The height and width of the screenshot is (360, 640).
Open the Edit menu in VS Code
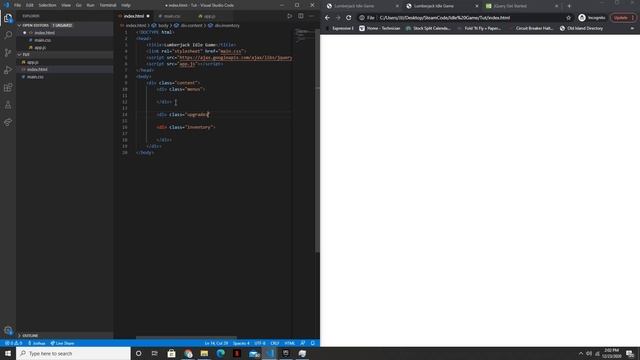pyautogui.click(x=30, y=5)
